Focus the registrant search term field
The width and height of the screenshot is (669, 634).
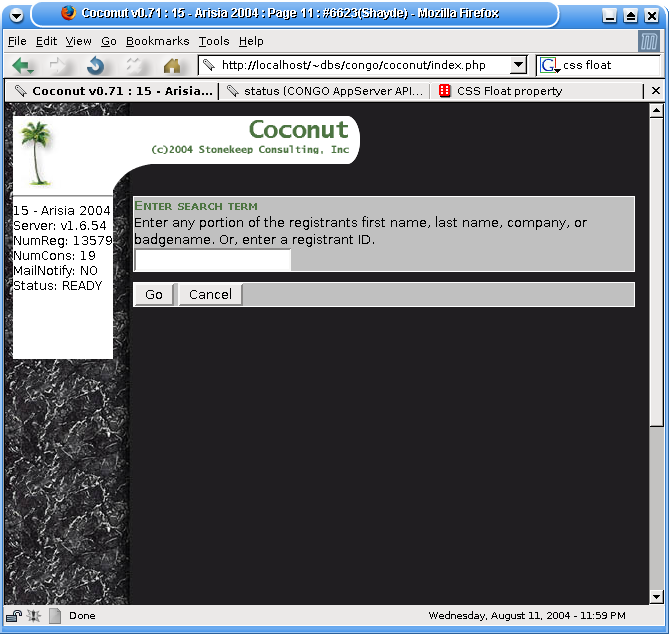[212, 260]
